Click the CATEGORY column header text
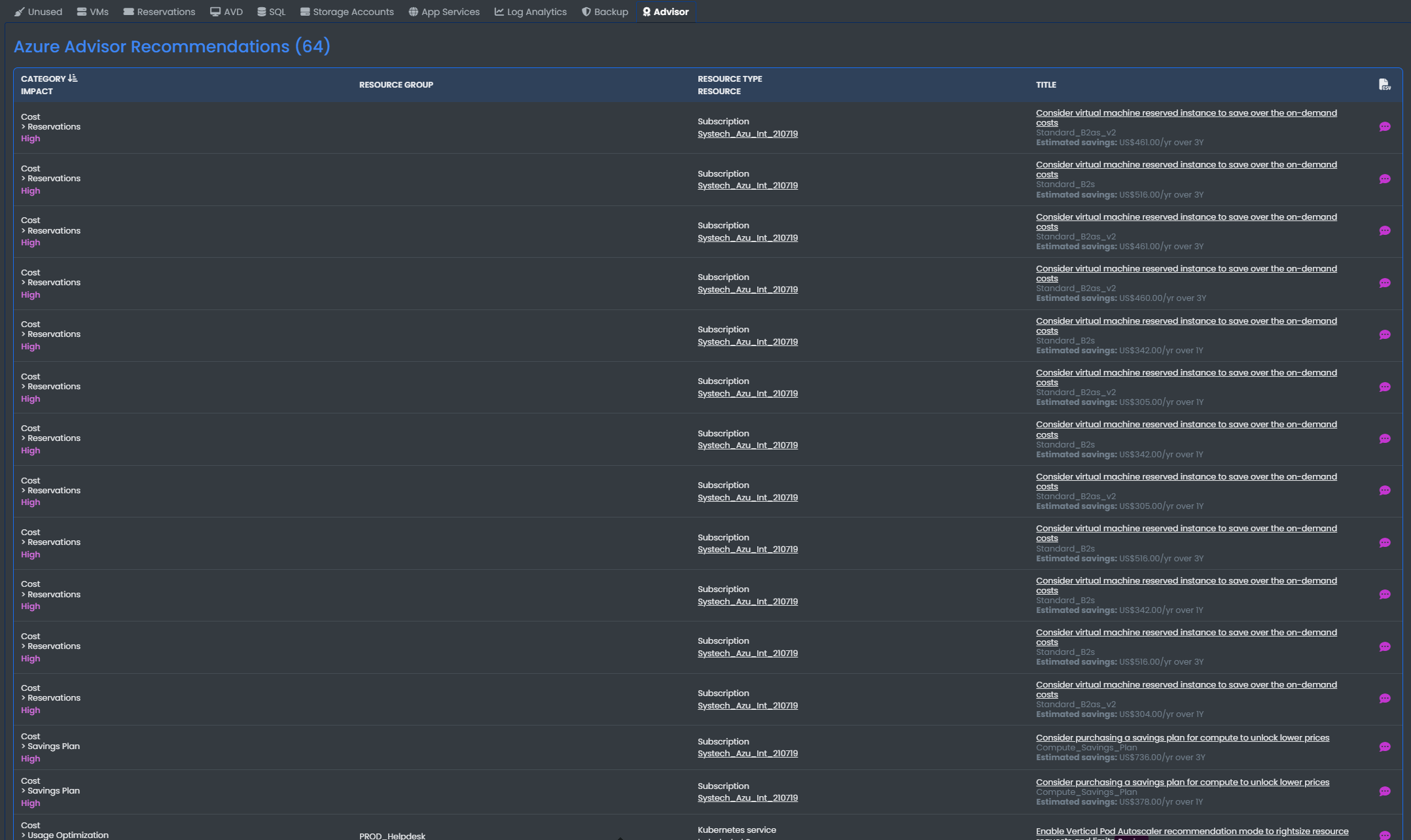 [43, 79]
